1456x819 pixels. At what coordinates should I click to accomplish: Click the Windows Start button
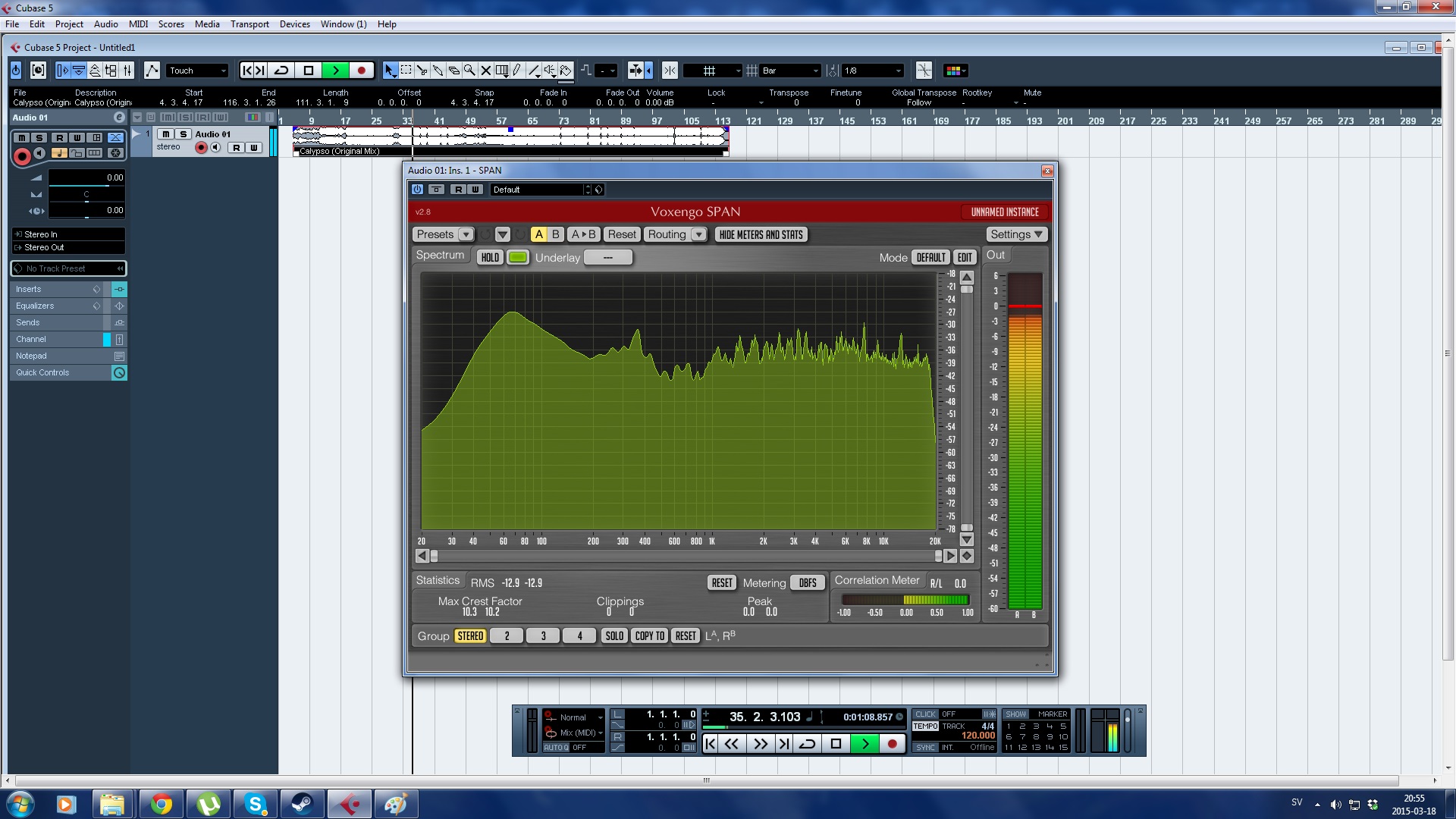click(x=19, y=804)
